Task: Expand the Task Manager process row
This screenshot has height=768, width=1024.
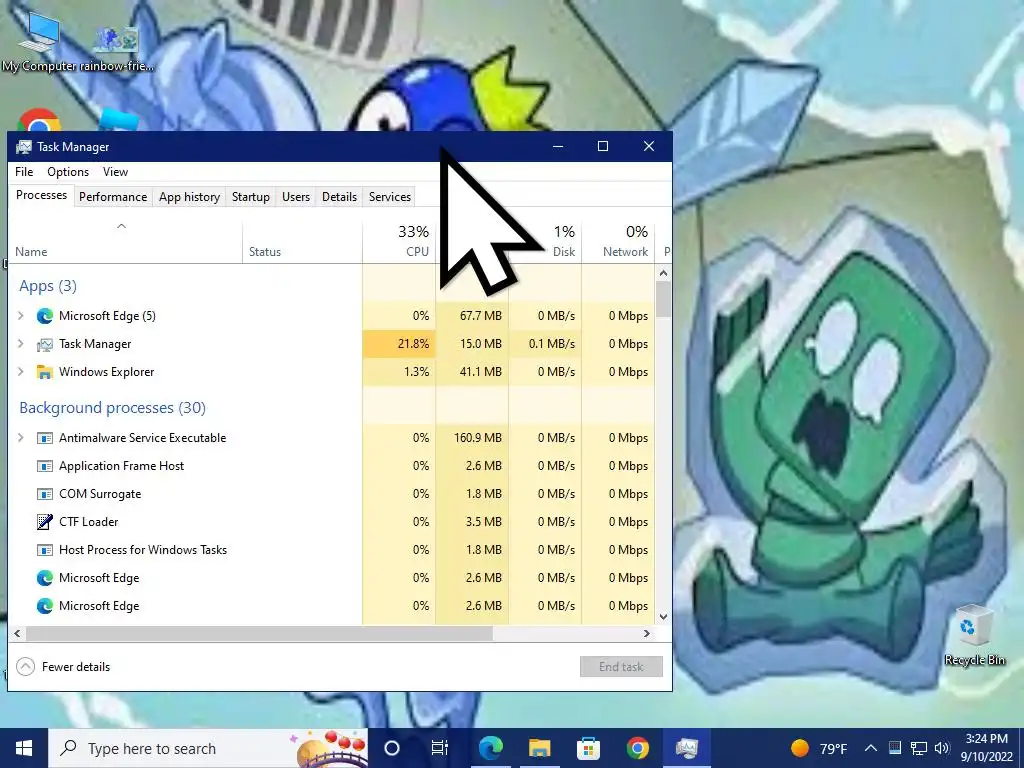Action: pos(21,344)
